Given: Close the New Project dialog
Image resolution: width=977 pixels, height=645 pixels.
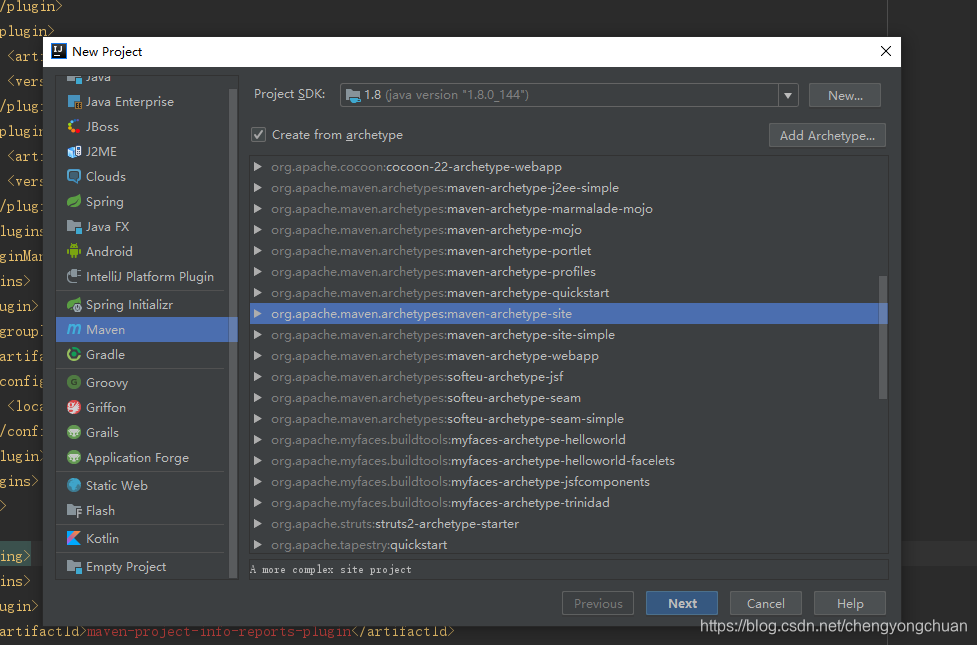Looking at the screenshot, I should (x=885, y=51).
